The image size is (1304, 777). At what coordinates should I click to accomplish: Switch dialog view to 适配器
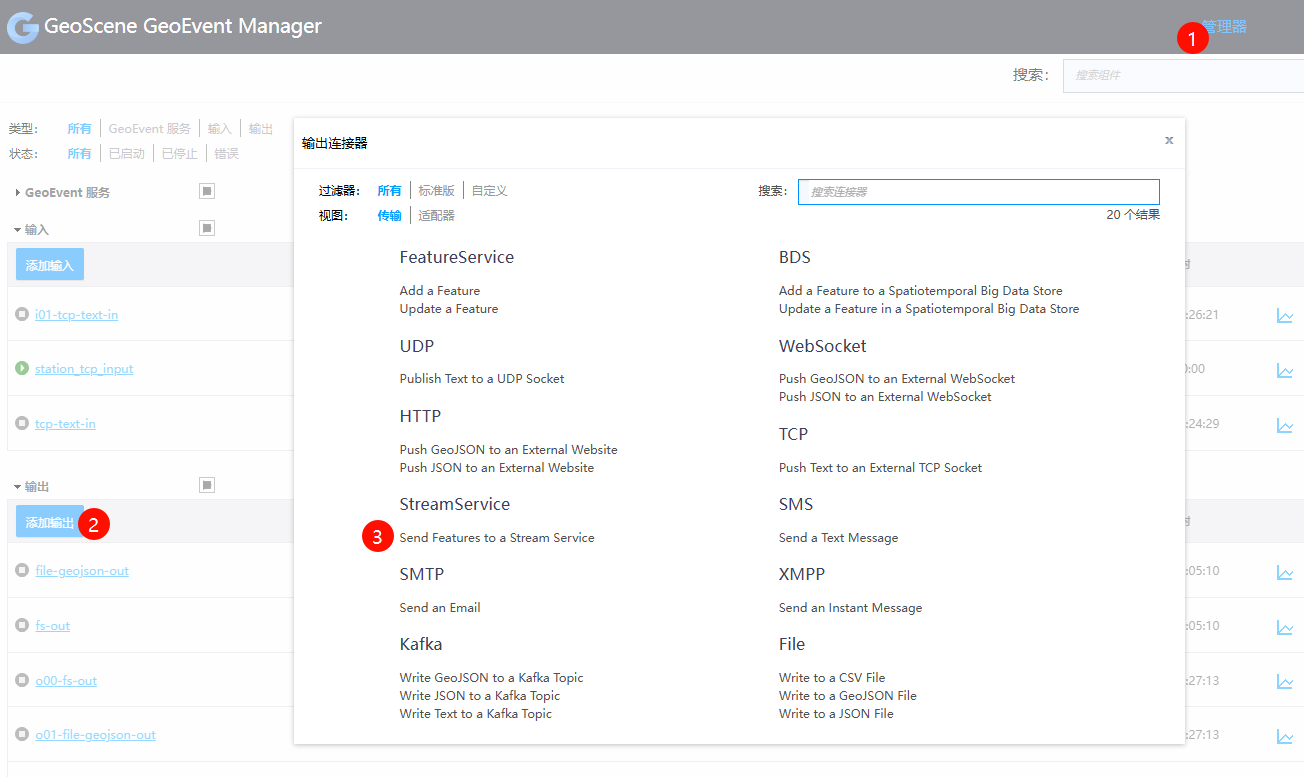(437, 215)
